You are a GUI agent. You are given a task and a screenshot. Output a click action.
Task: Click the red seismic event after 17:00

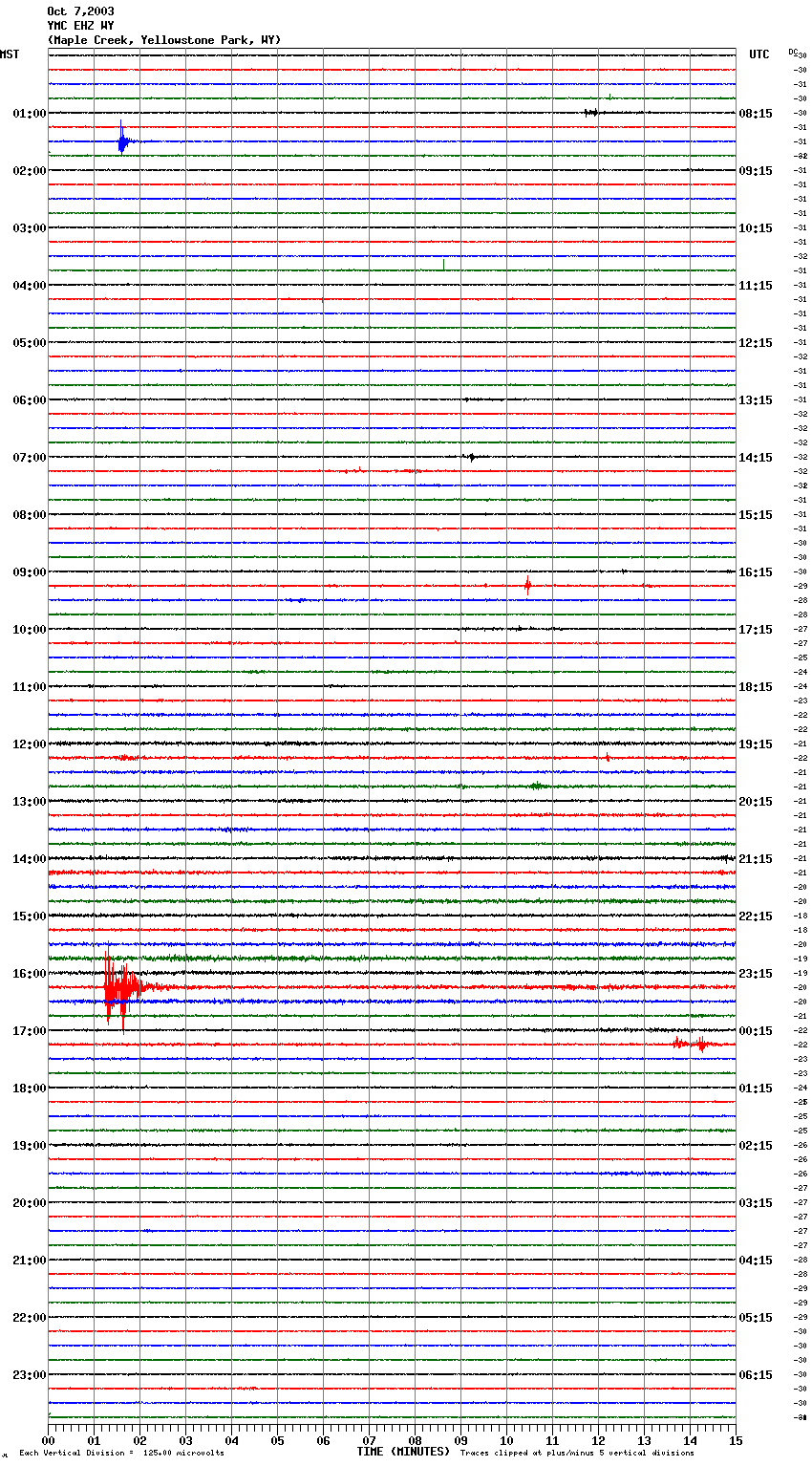694,1044
